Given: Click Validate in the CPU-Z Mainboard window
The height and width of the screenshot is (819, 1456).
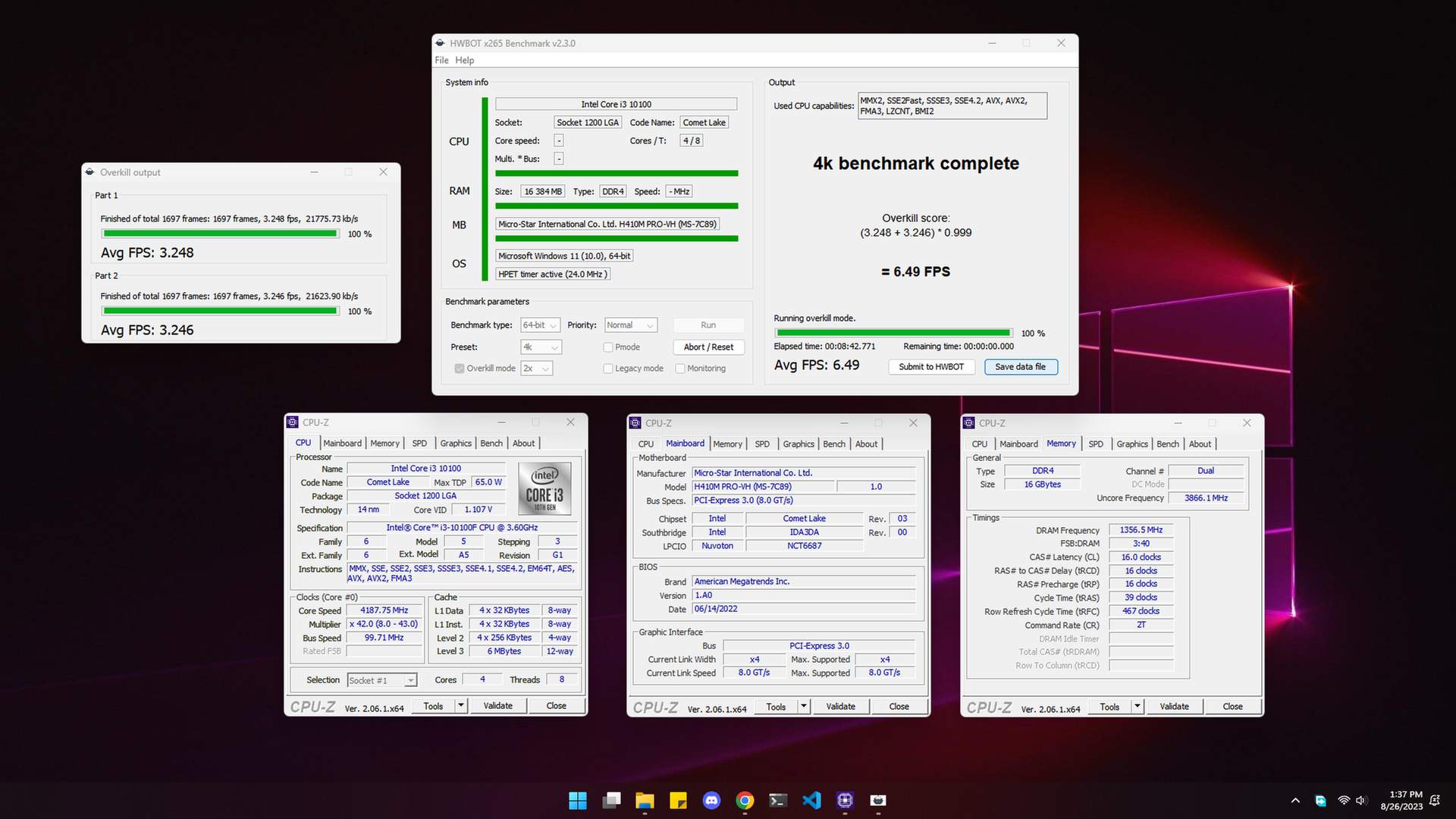Looking at the screenshot, I should (x=841, y=707).
